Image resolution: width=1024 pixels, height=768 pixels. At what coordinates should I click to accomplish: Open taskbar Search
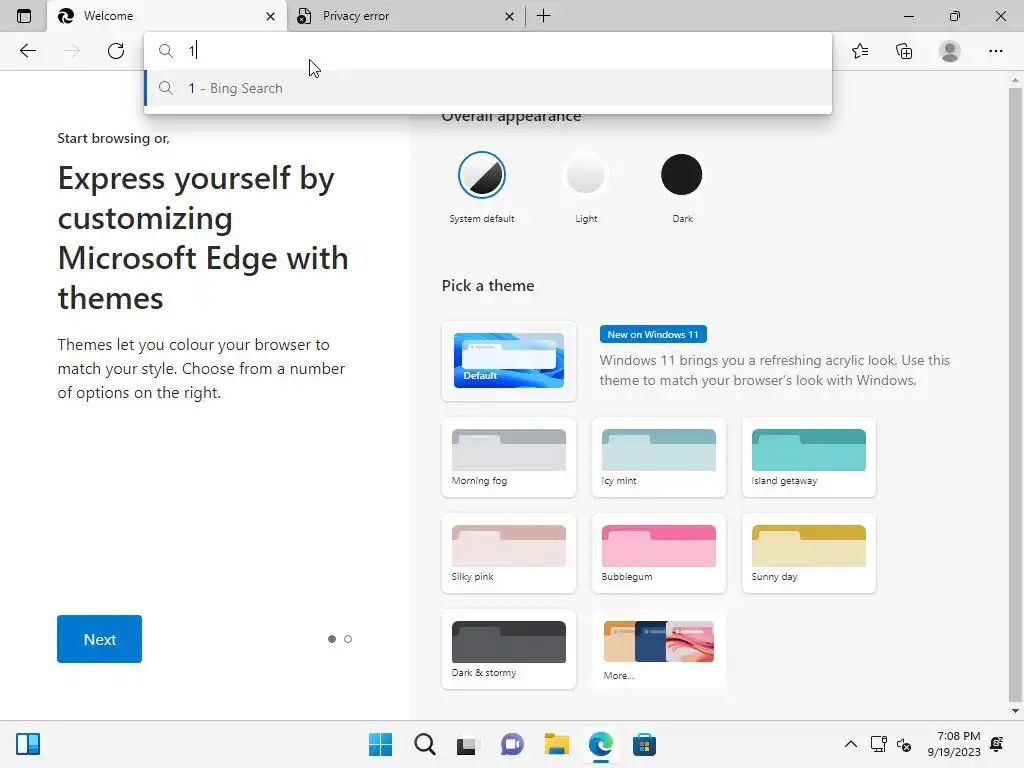424,744
